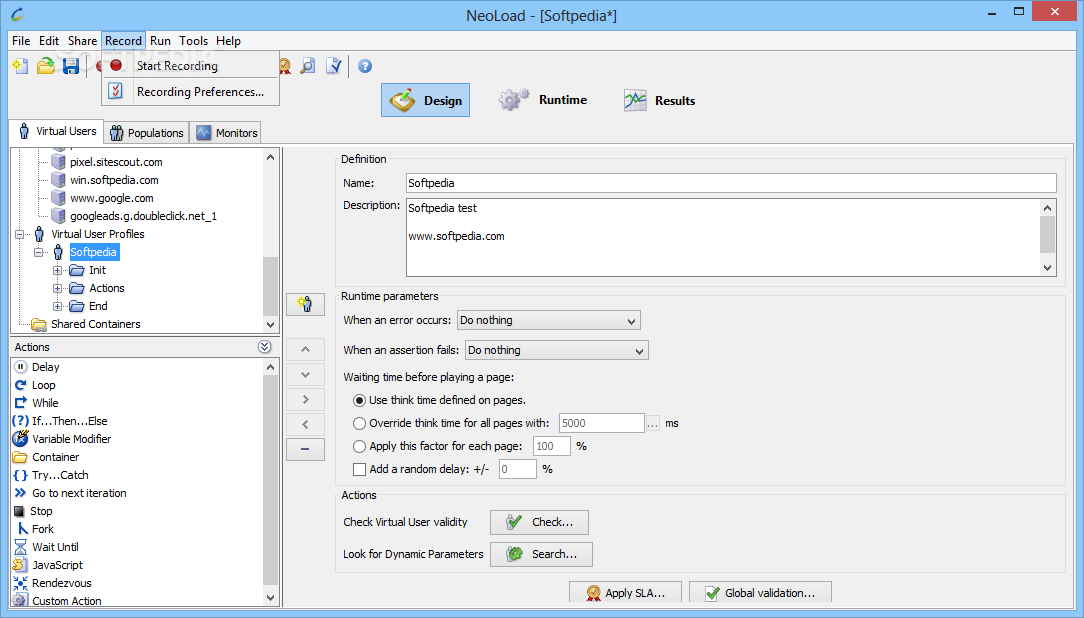Open the When an assertion fails dropdown

pos(557,350)
